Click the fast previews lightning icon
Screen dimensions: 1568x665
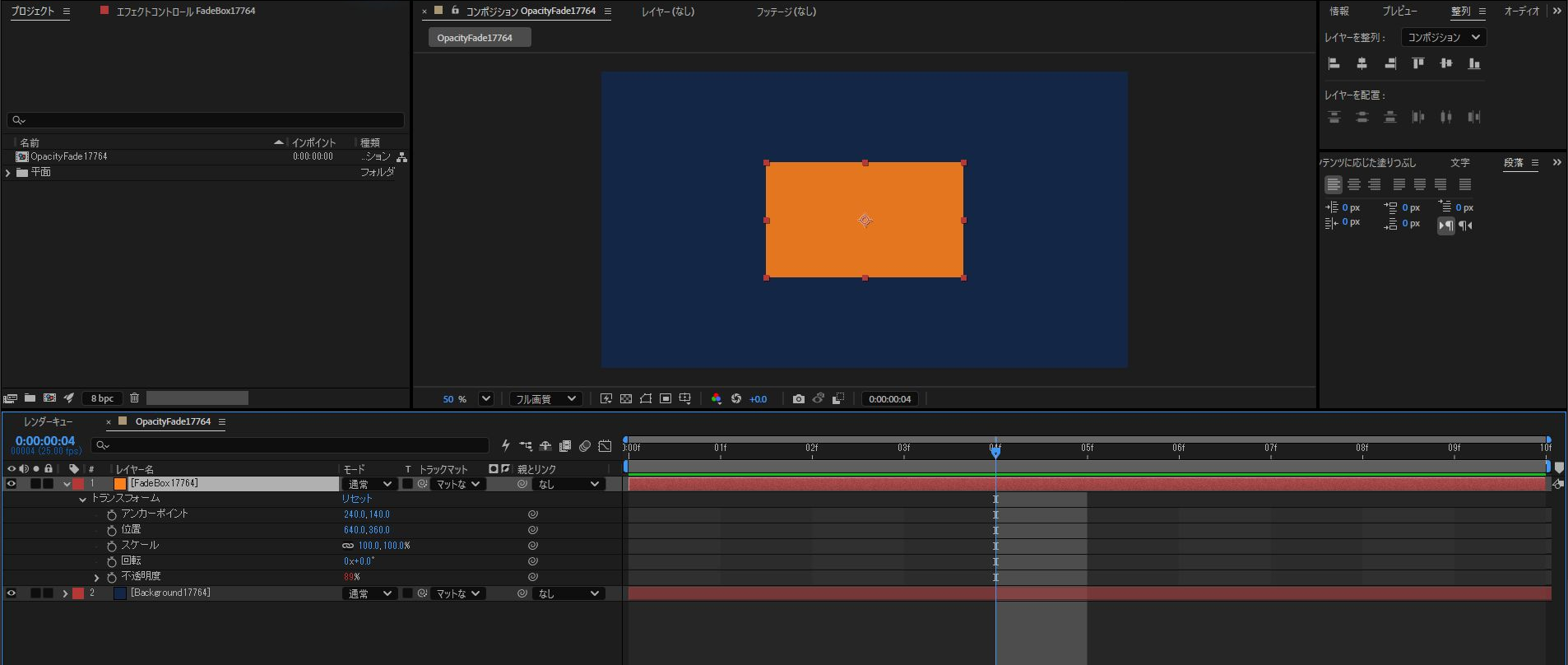coord(606,399)
